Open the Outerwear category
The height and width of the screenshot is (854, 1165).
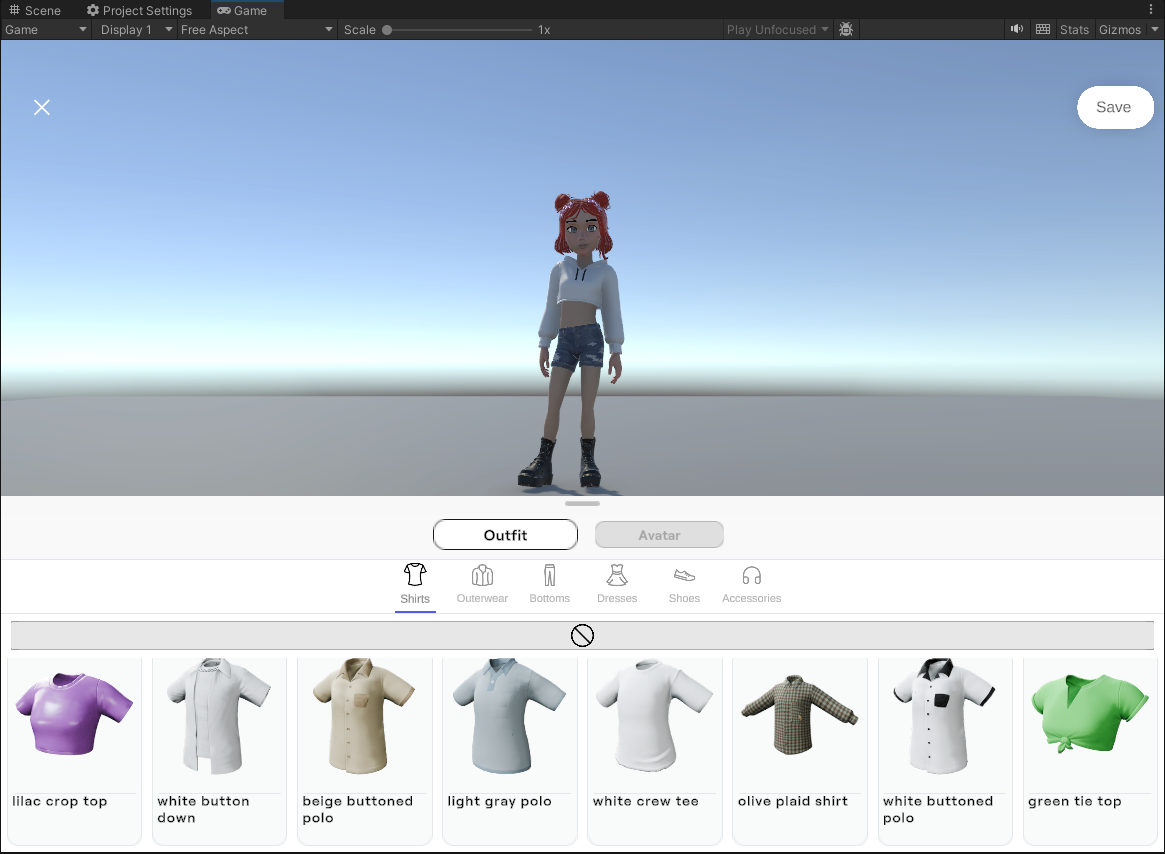(482, 578)
